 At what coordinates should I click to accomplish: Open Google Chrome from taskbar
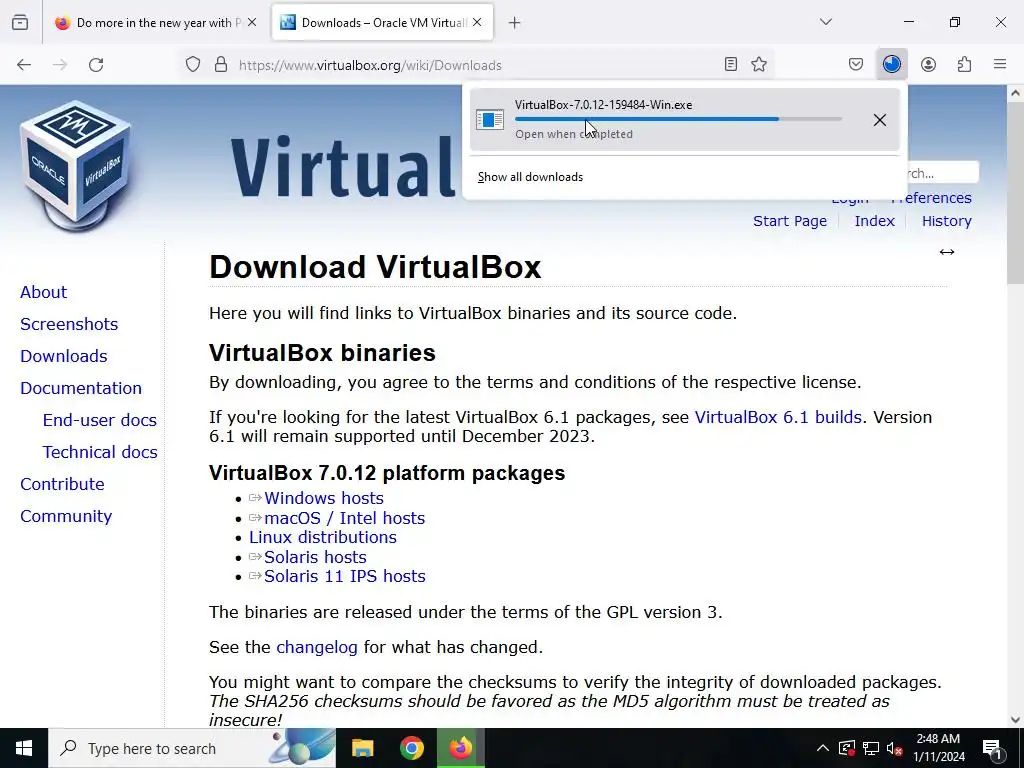(411, 748)
